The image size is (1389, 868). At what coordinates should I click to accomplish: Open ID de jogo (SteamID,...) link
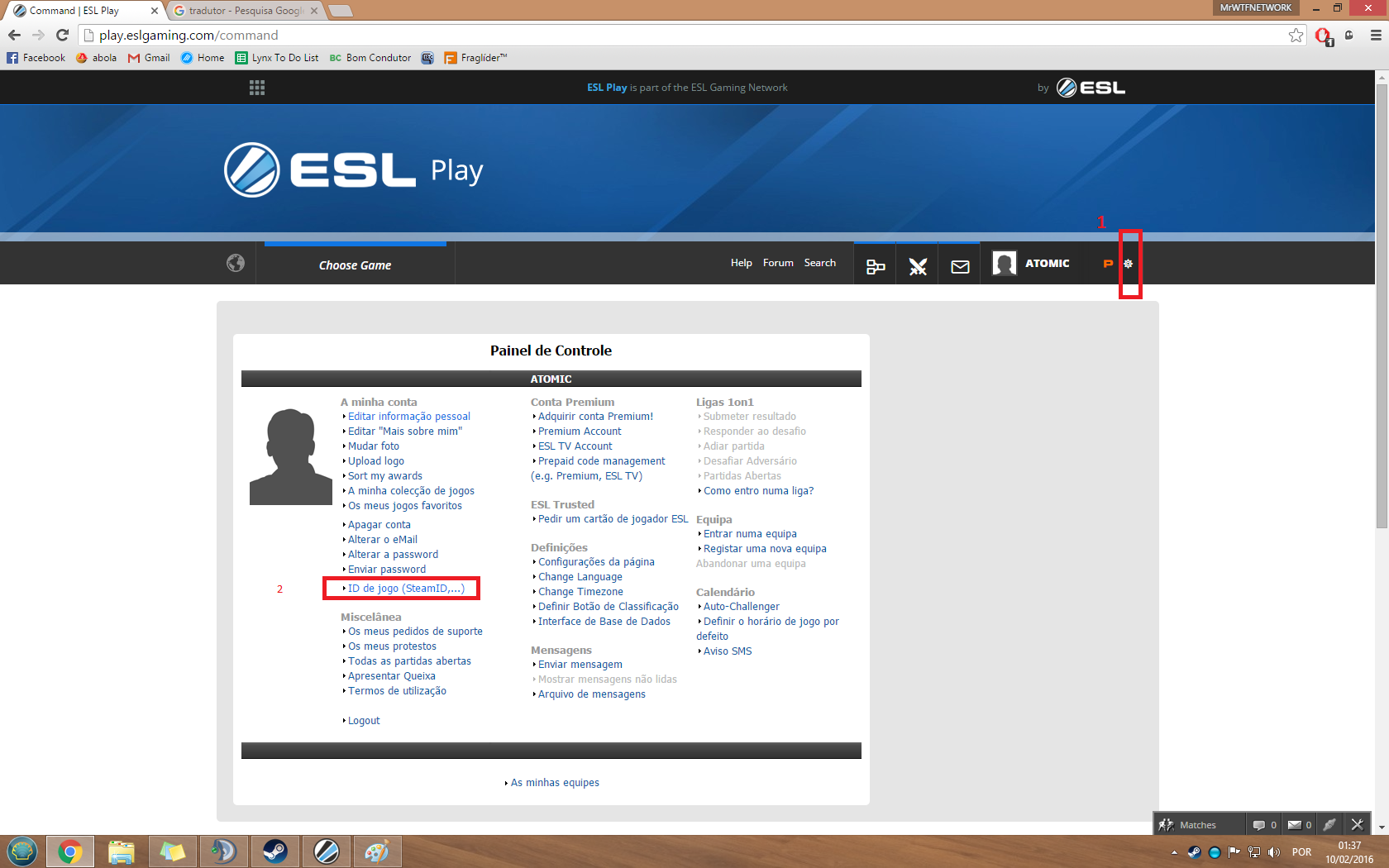(406, 589)
